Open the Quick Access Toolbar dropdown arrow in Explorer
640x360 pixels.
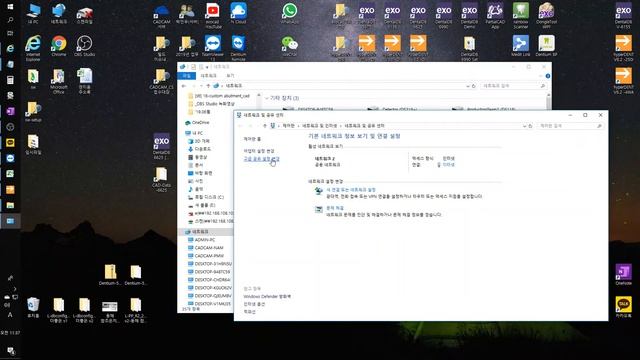[x=207, y=67]
